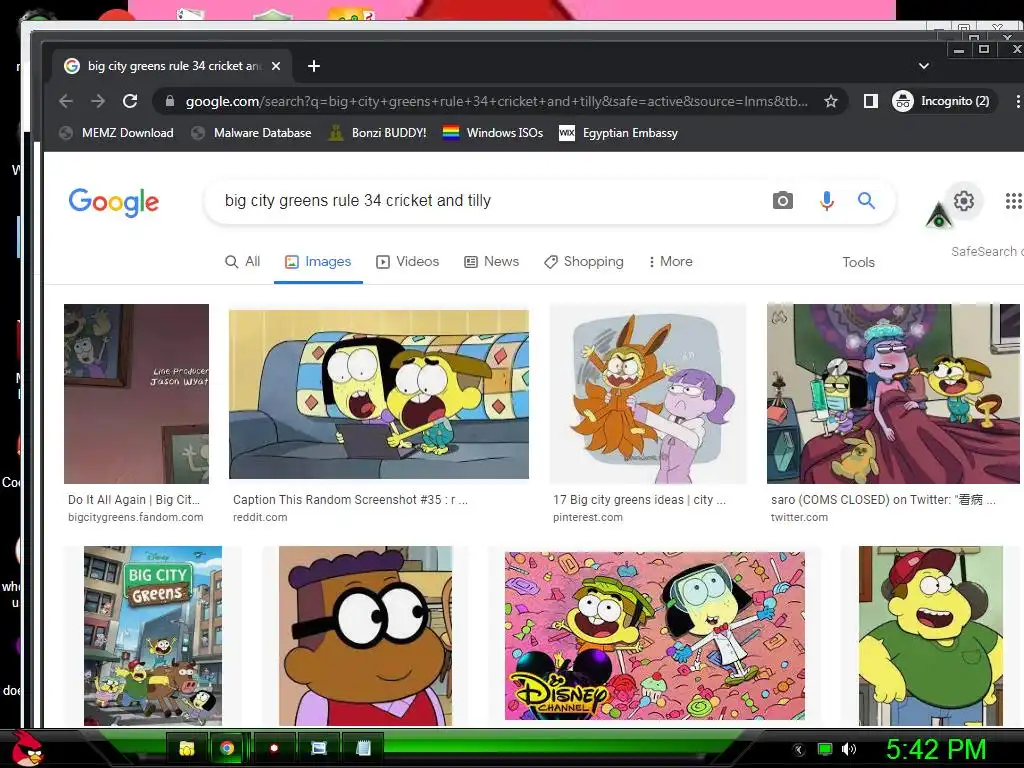The image size is (1024, 768).
Task: Open Bonzi BUDDY! bookmark
Action: [x=377, y=133]
